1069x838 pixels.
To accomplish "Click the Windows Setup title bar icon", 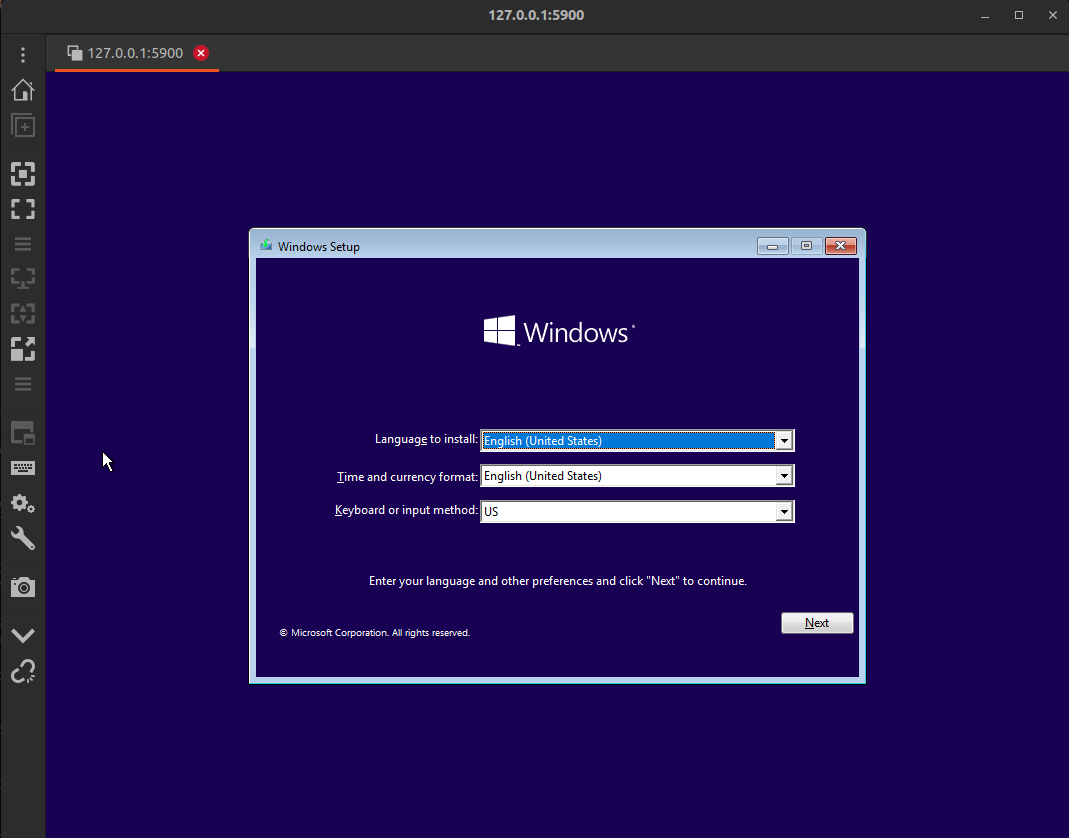I will click(266, 246).
